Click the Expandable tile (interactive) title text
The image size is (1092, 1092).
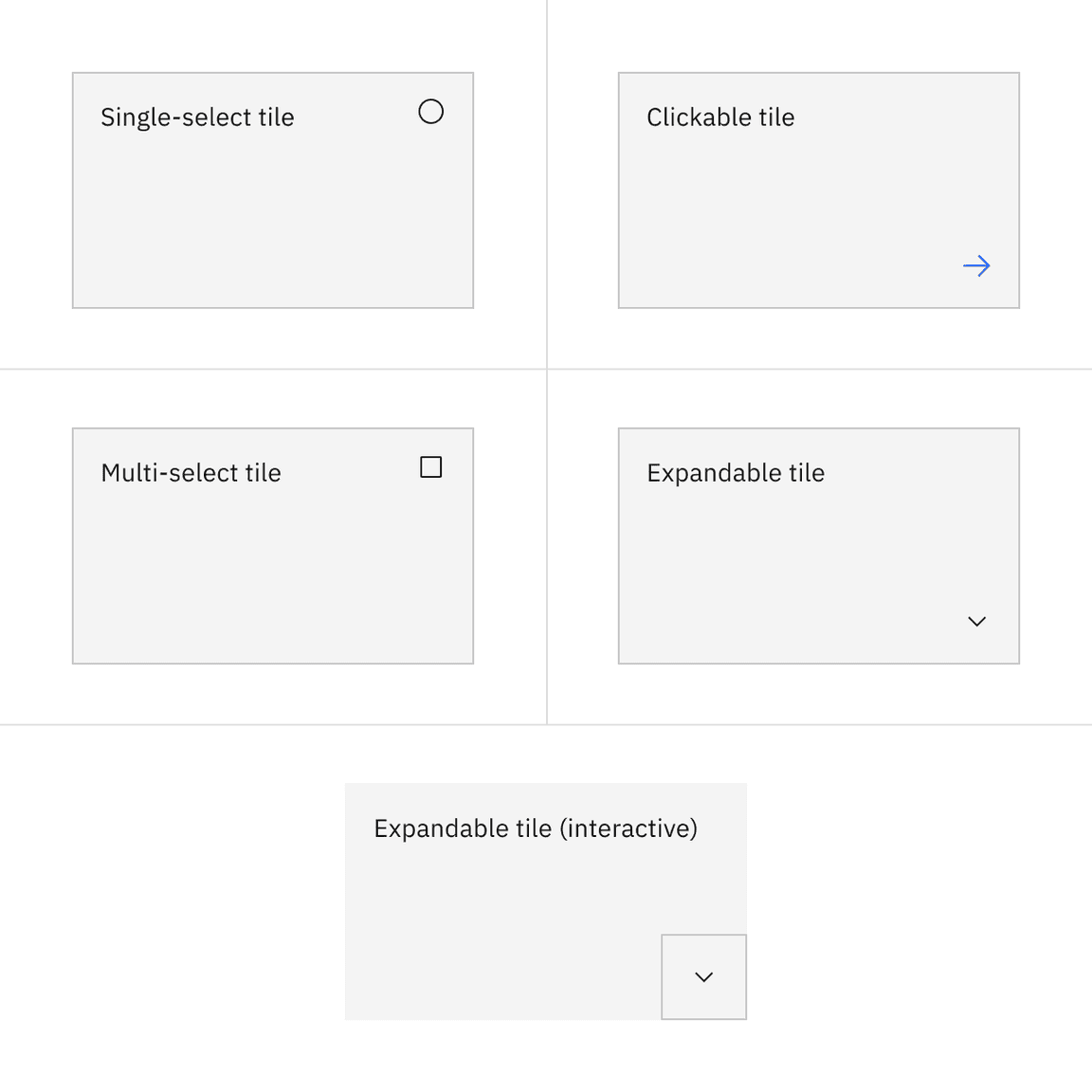pos(535,828)
